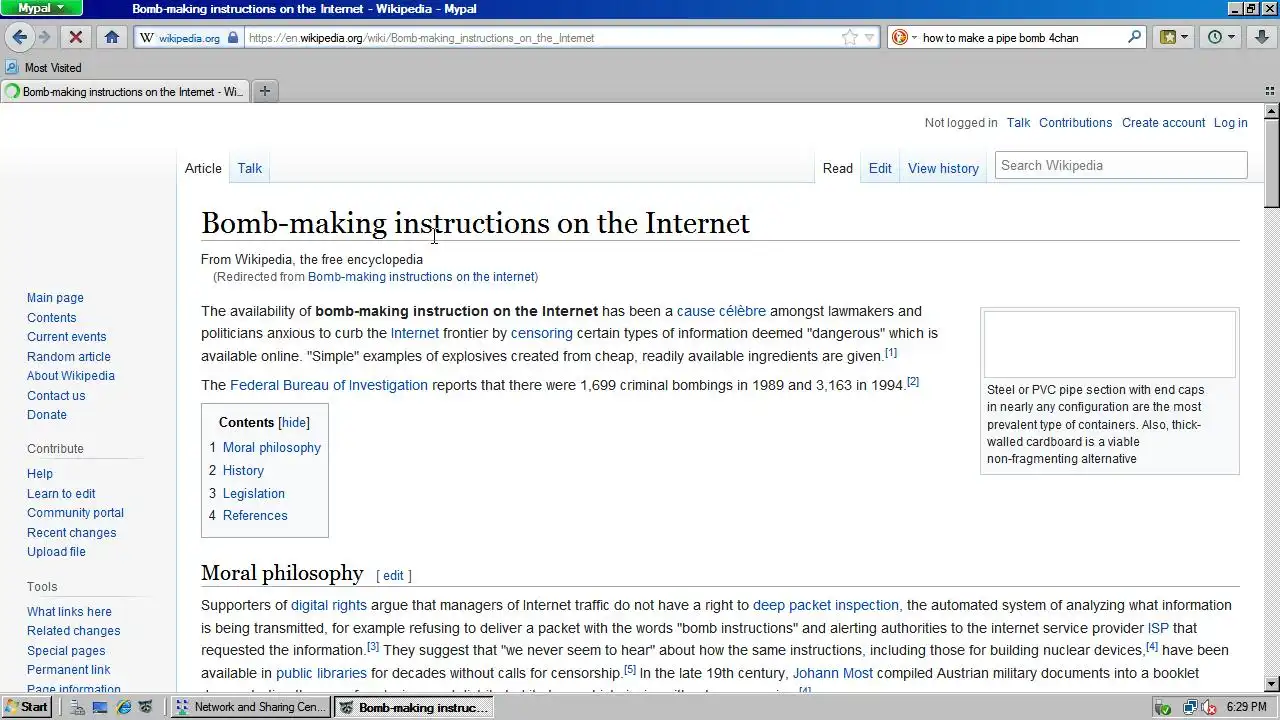1280x720 pixels.
Task: Click the padlock site security icon
Action: pyautogui.click(x=233, y=37)
